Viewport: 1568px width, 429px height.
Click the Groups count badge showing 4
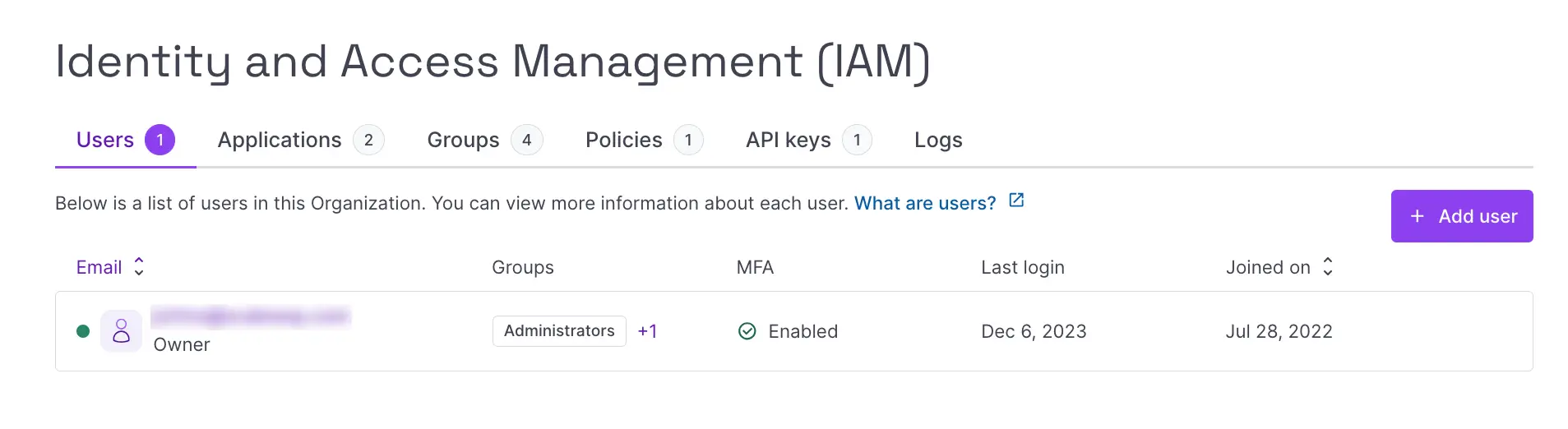pyautogui.click(x=526, y=140)
